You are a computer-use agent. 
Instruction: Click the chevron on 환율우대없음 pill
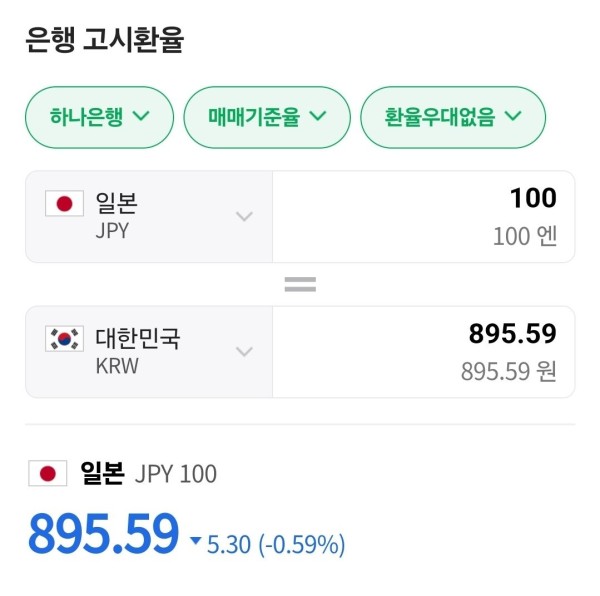(x=513, y=115)
